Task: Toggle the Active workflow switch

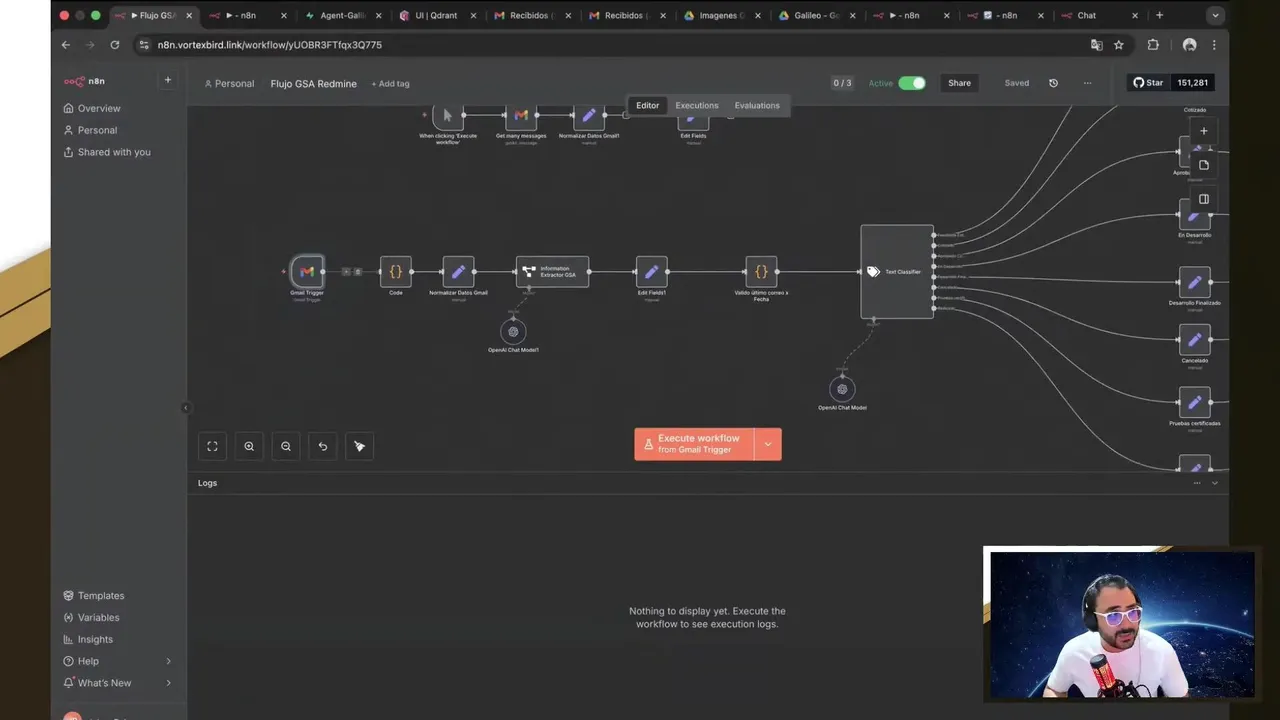Action: [911, 83]
